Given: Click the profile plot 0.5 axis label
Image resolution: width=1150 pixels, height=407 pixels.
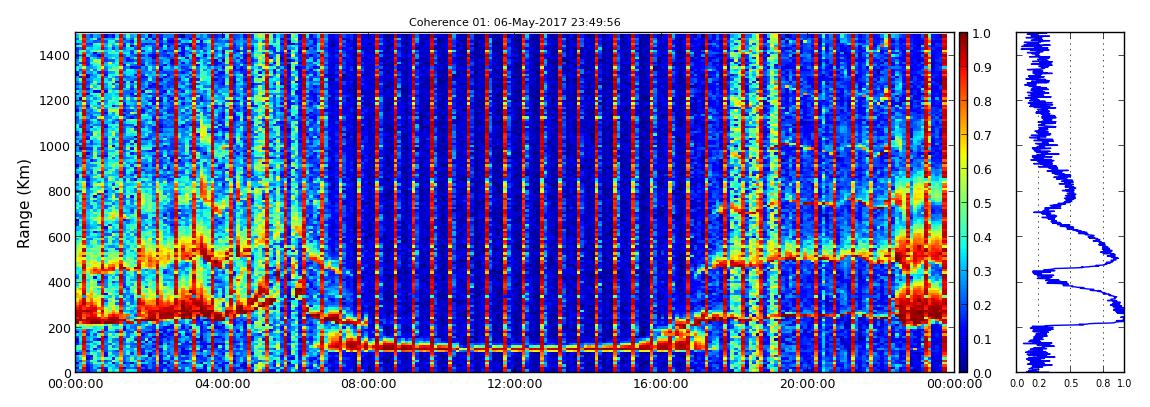Looking at the screenshot, I should click(x=1071, y=384).
